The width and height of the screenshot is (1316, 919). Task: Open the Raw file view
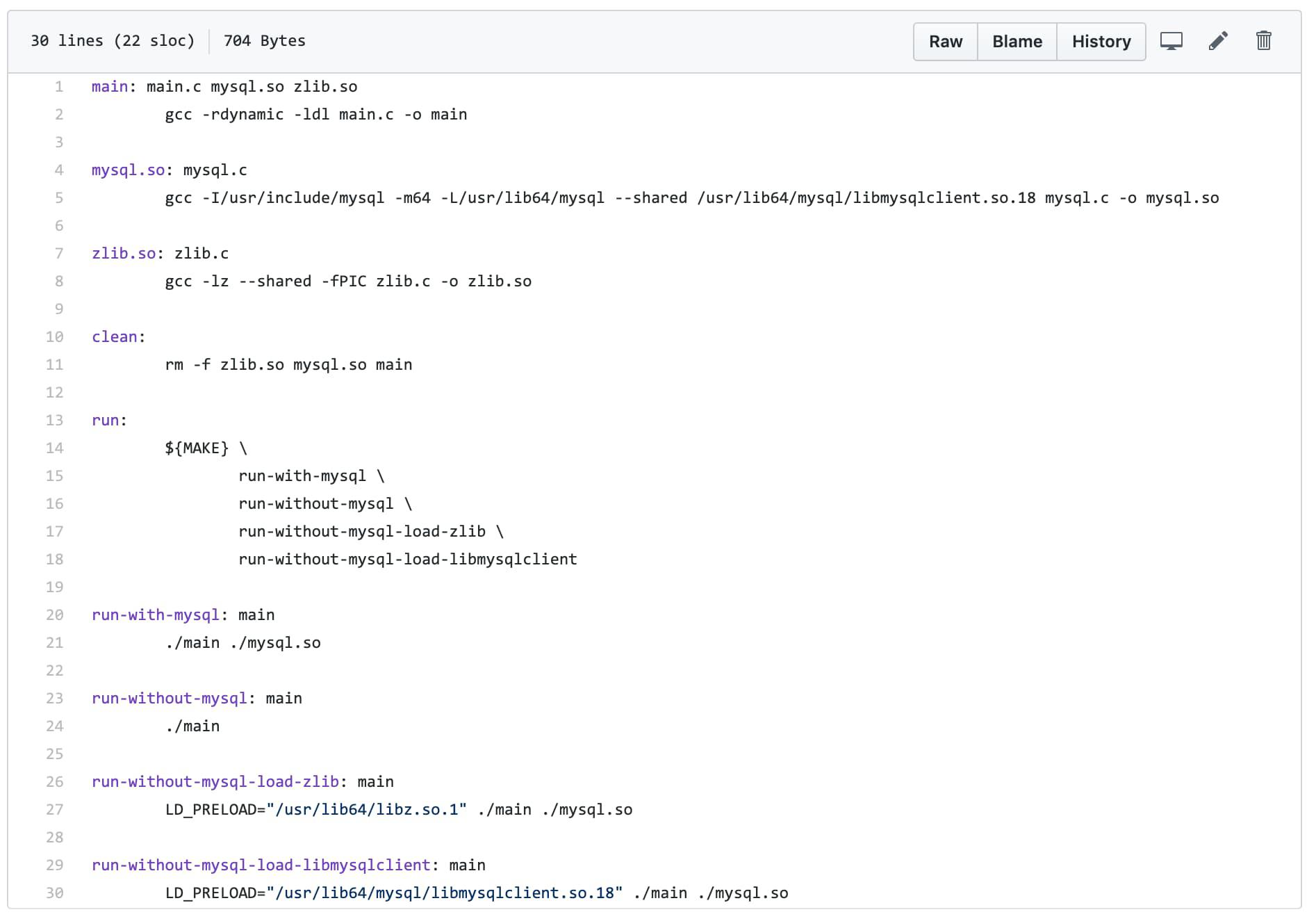tap(945, 42)
